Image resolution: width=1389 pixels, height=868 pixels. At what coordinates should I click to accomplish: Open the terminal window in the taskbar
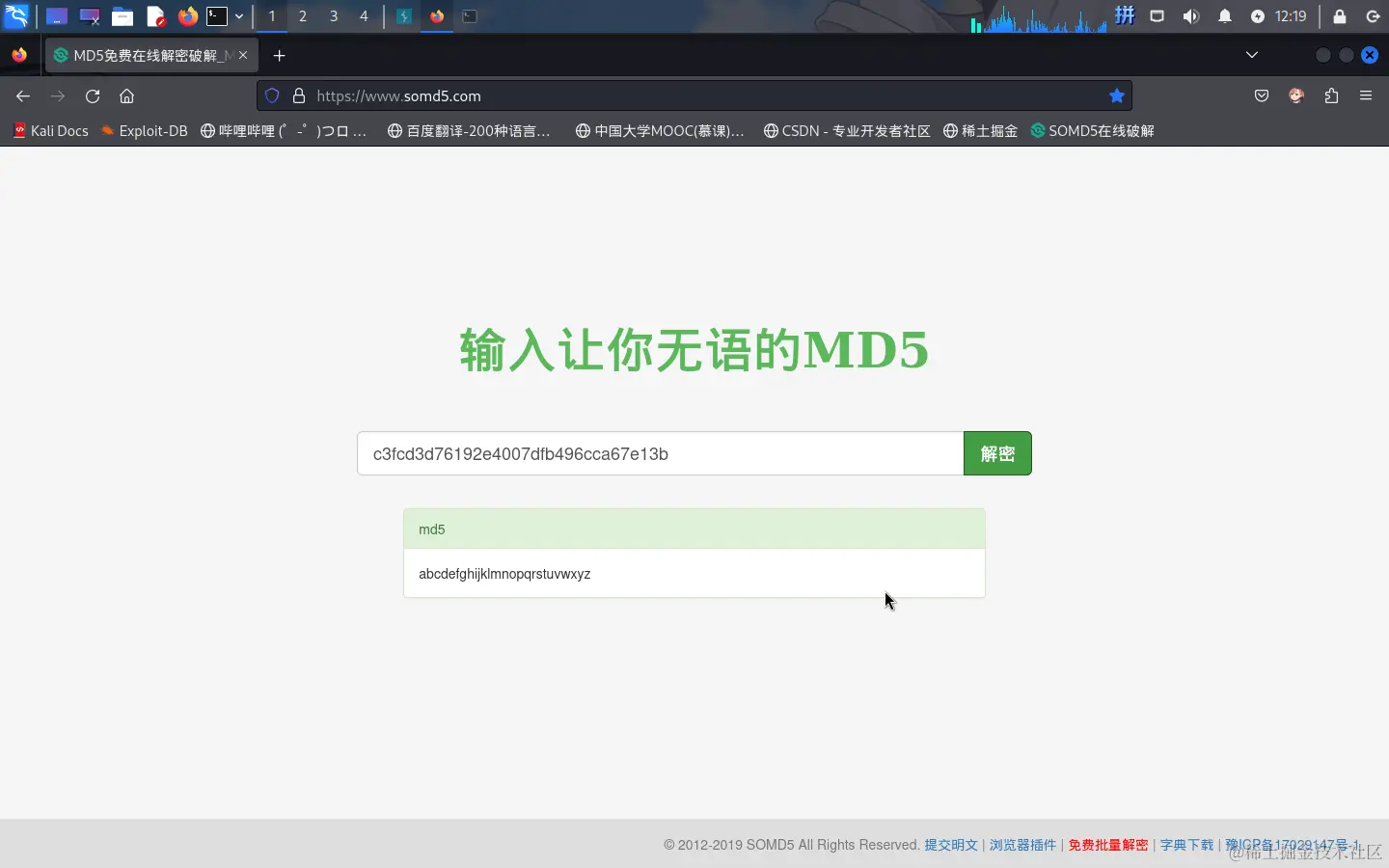point(470,16)
